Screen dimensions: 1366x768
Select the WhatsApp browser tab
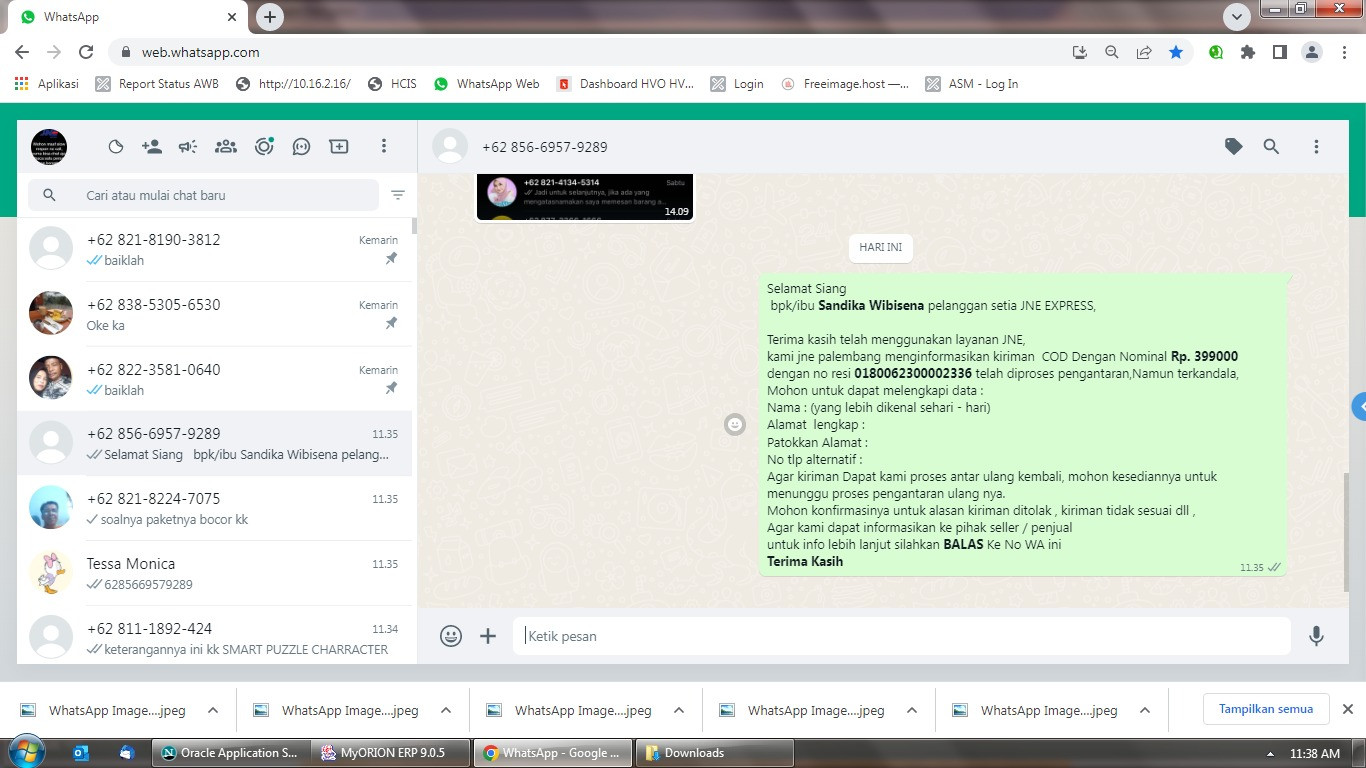pyautogui.click(x=128, y=17)
